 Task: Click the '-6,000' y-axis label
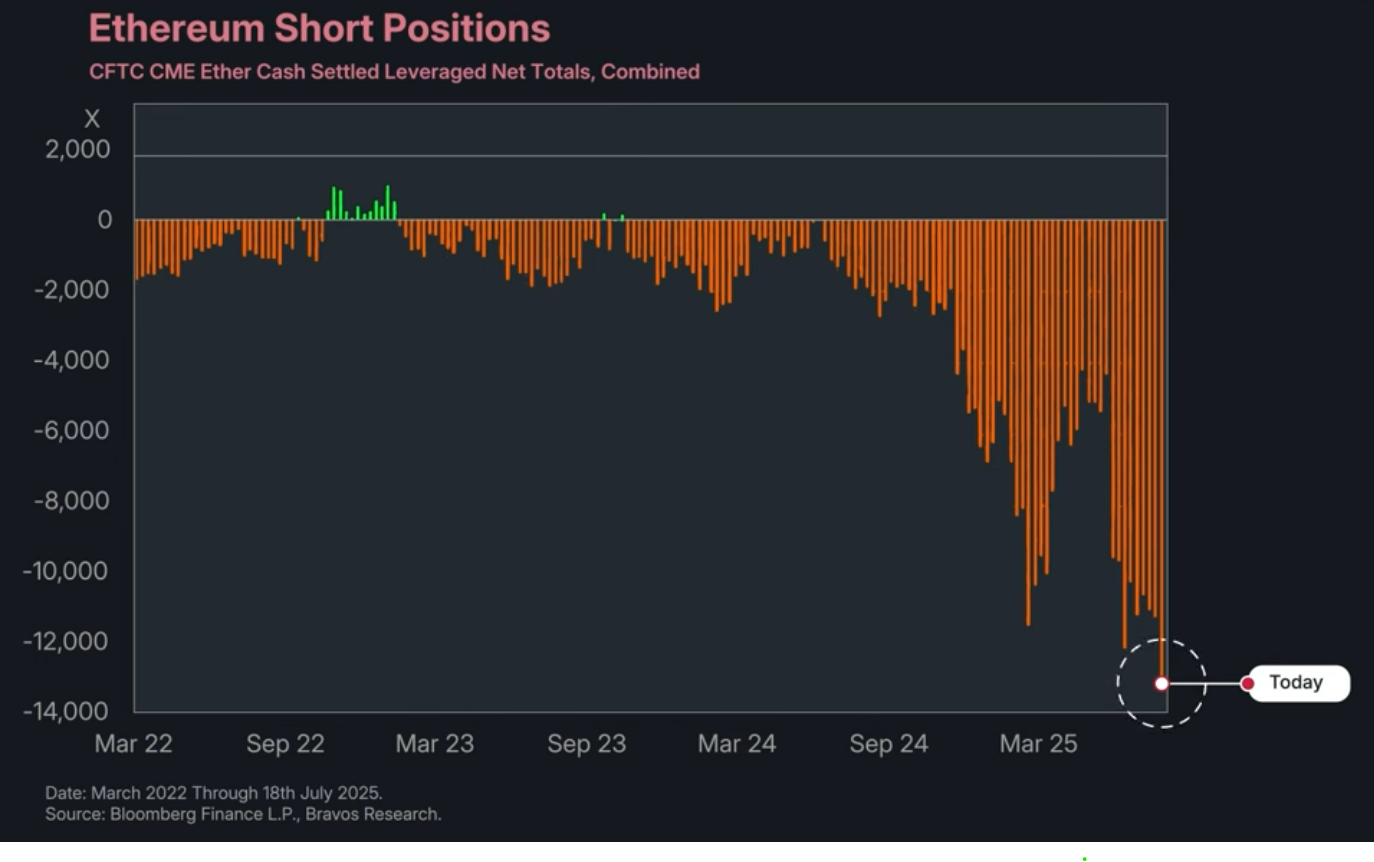click(71, 431)
